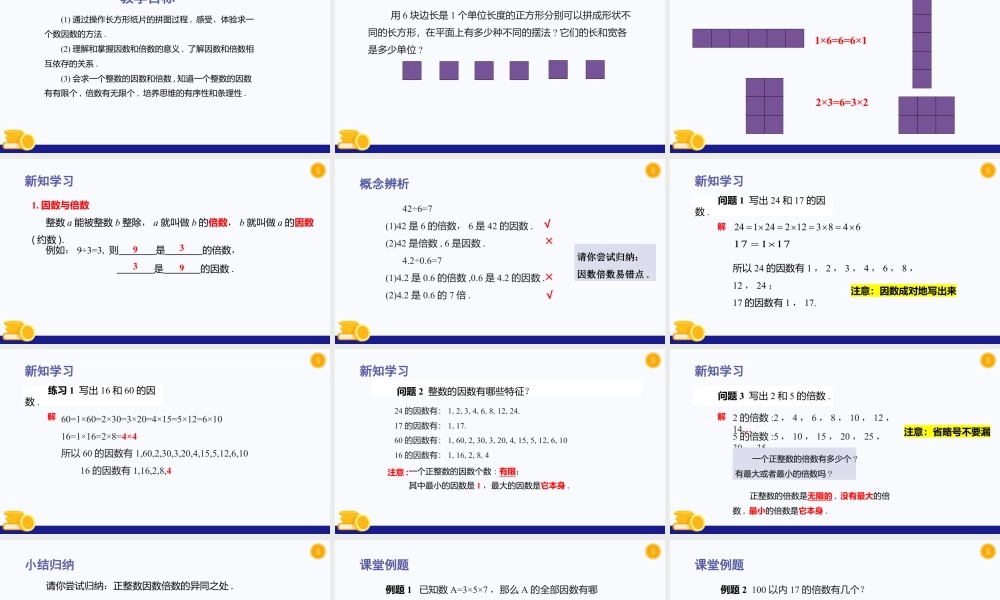Click the red check mark next to statement (2)4.2 是 0.6 的 7 倍

547,293
